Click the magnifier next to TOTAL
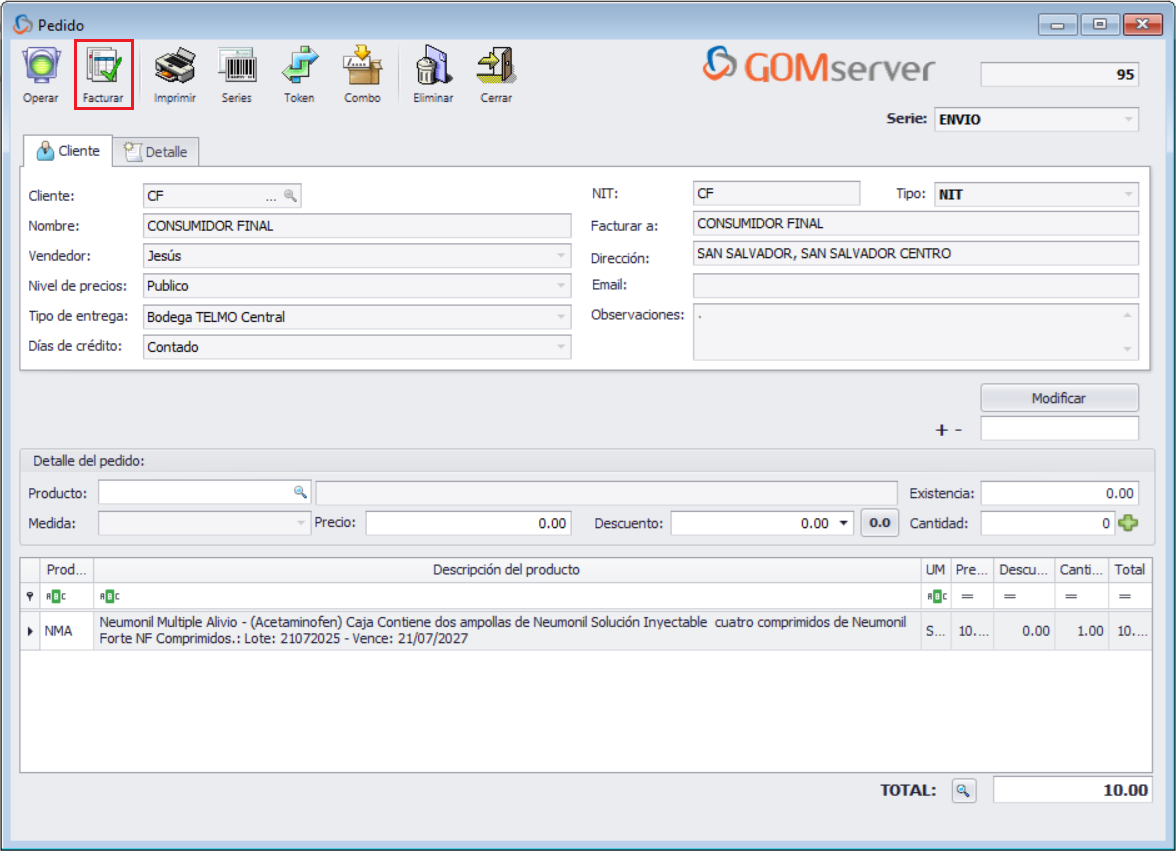This screenshot has width=1176, height=851. (962, 791)
